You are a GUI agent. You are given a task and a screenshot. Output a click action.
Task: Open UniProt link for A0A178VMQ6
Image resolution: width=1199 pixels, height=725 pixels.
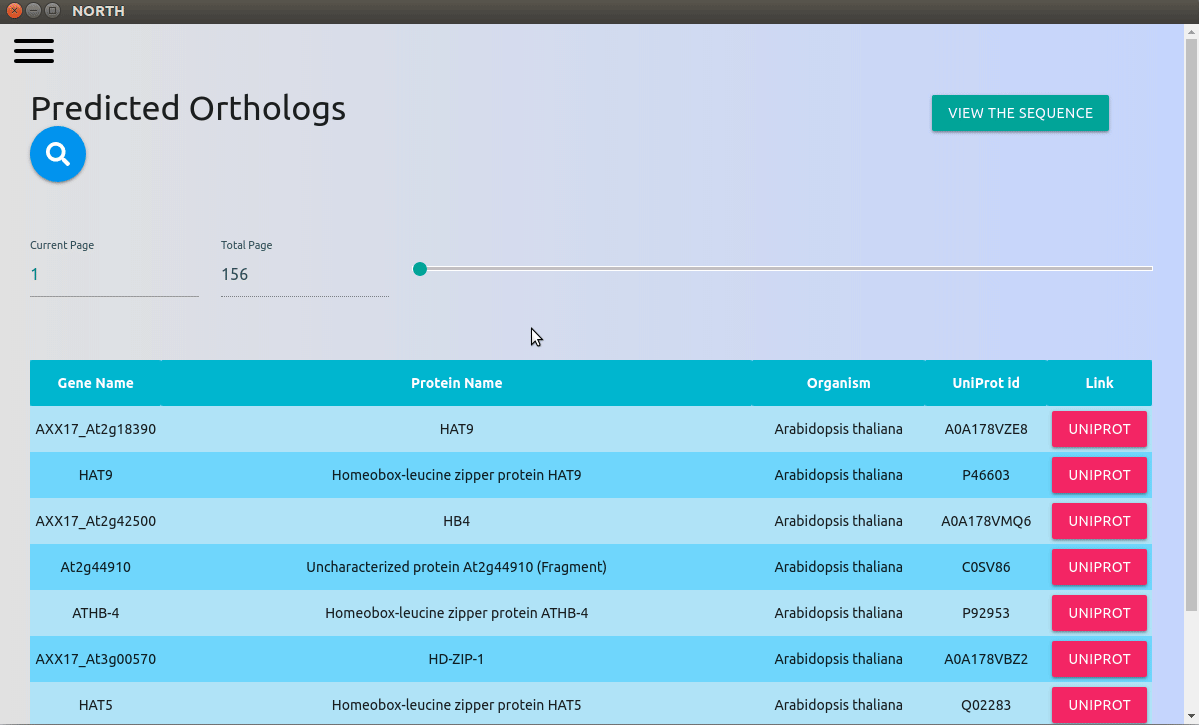[1099, 521]
